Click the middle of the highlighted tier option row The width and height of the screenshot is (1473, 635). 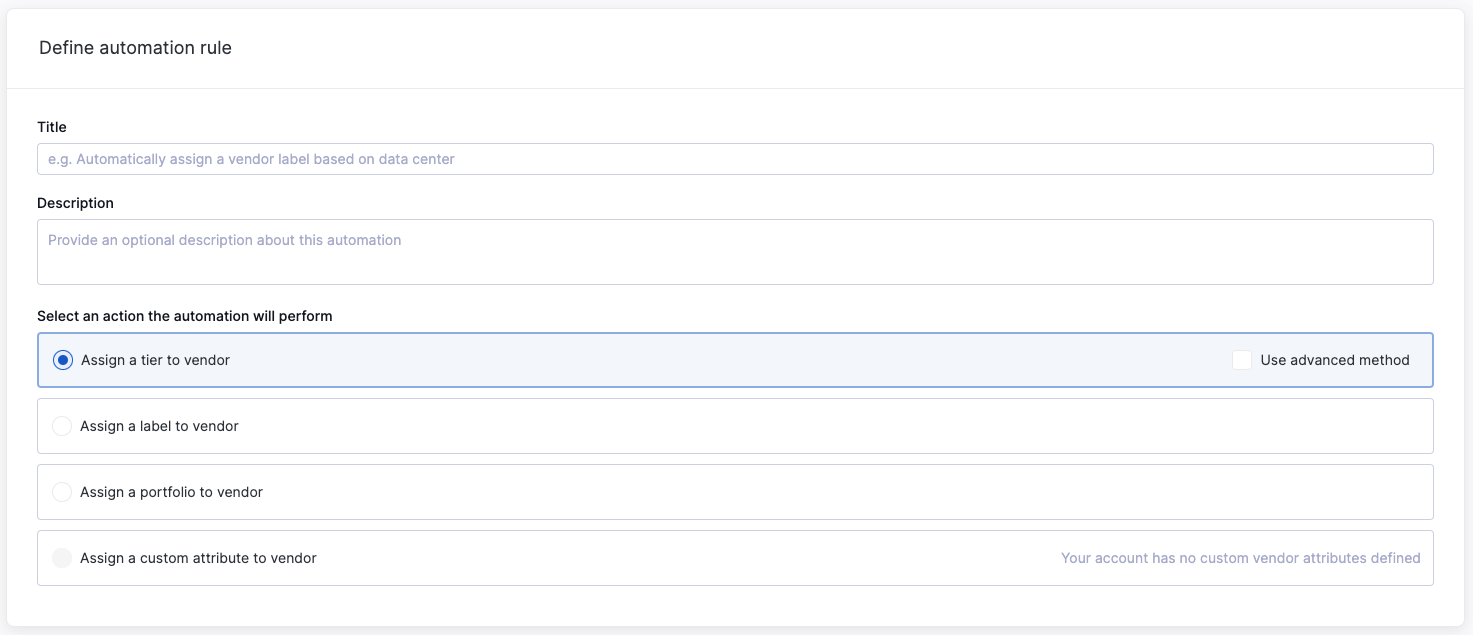coord(735,360)
